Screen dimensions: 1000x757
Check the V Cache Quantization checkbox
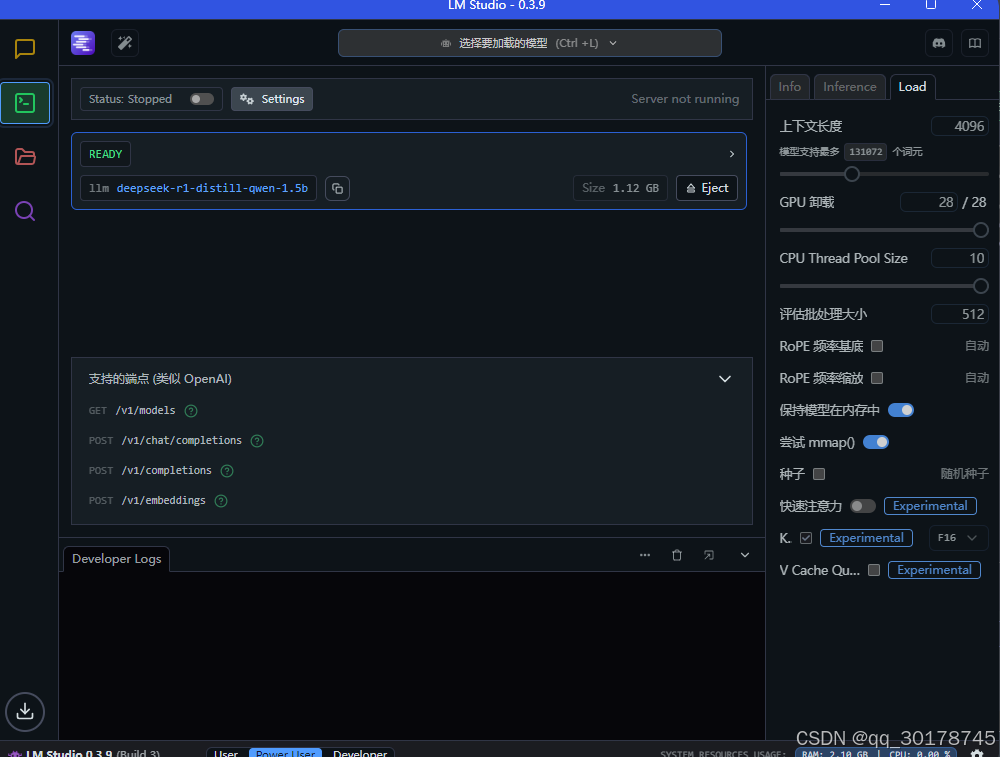point(874,570)
